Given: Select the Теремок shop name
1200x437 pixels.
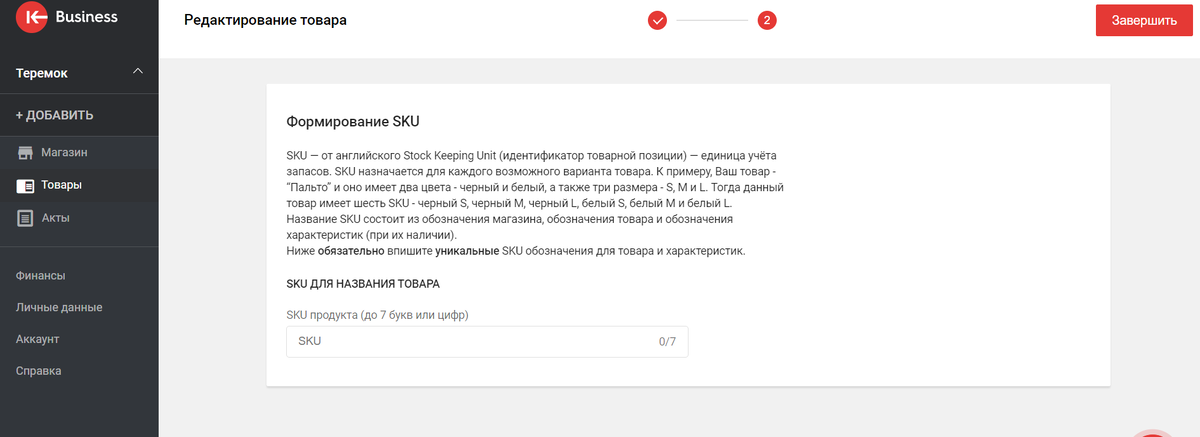Looking at the screenshot, I should coord(42,73).
